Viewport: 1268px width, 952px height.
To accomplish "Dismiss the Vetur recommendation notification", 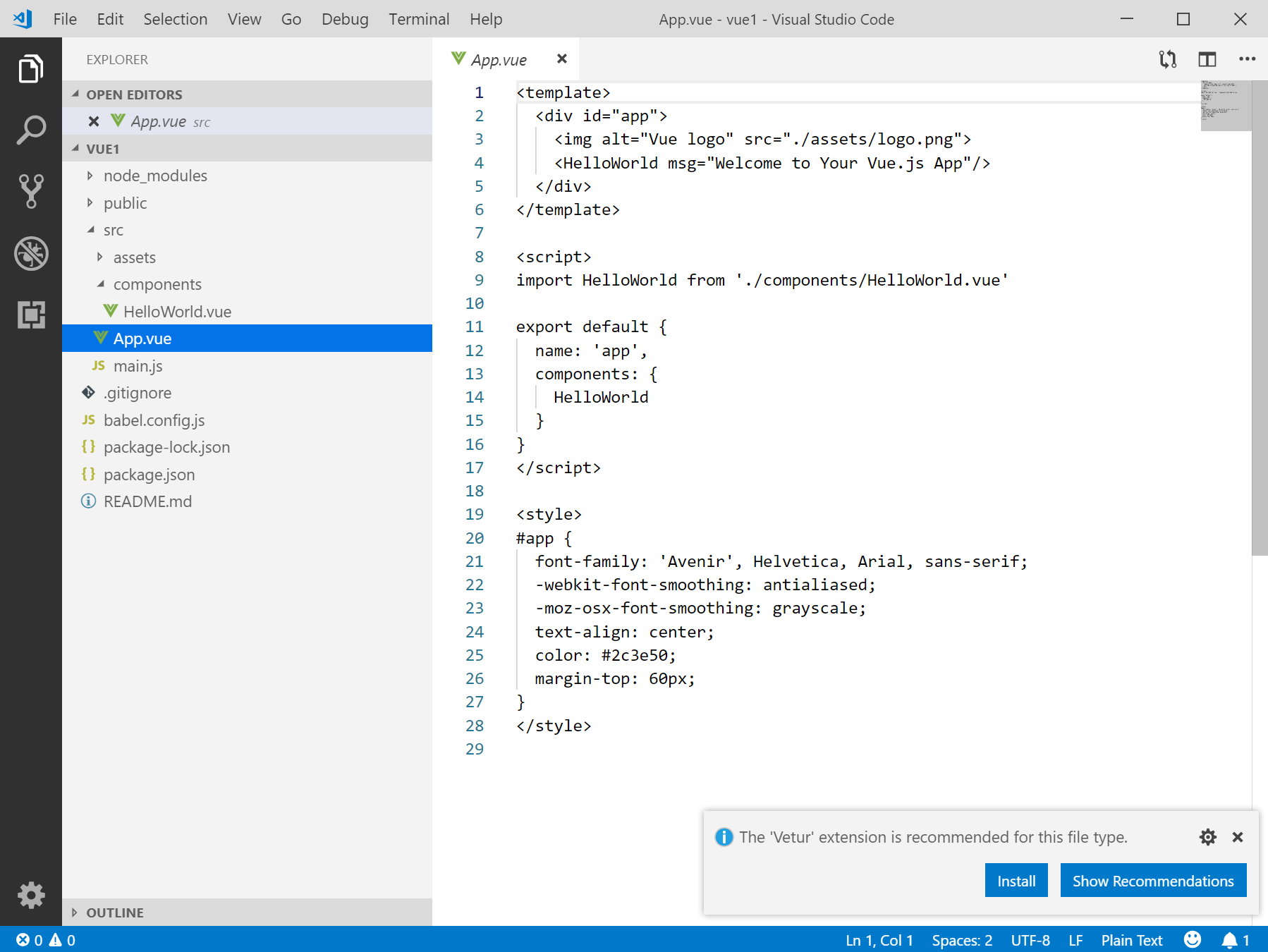I will 1238,837.
